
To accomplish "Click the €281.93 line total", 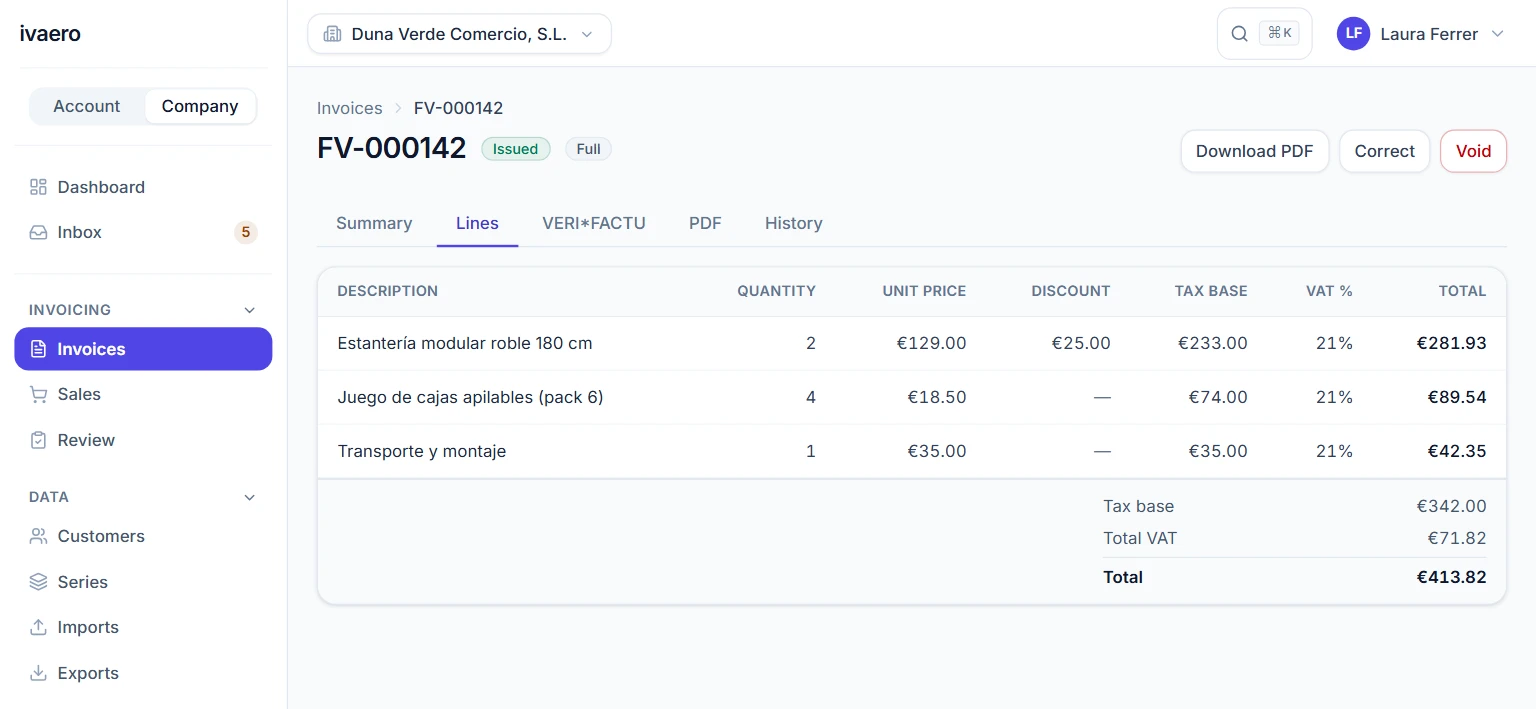I will 1452,343.
